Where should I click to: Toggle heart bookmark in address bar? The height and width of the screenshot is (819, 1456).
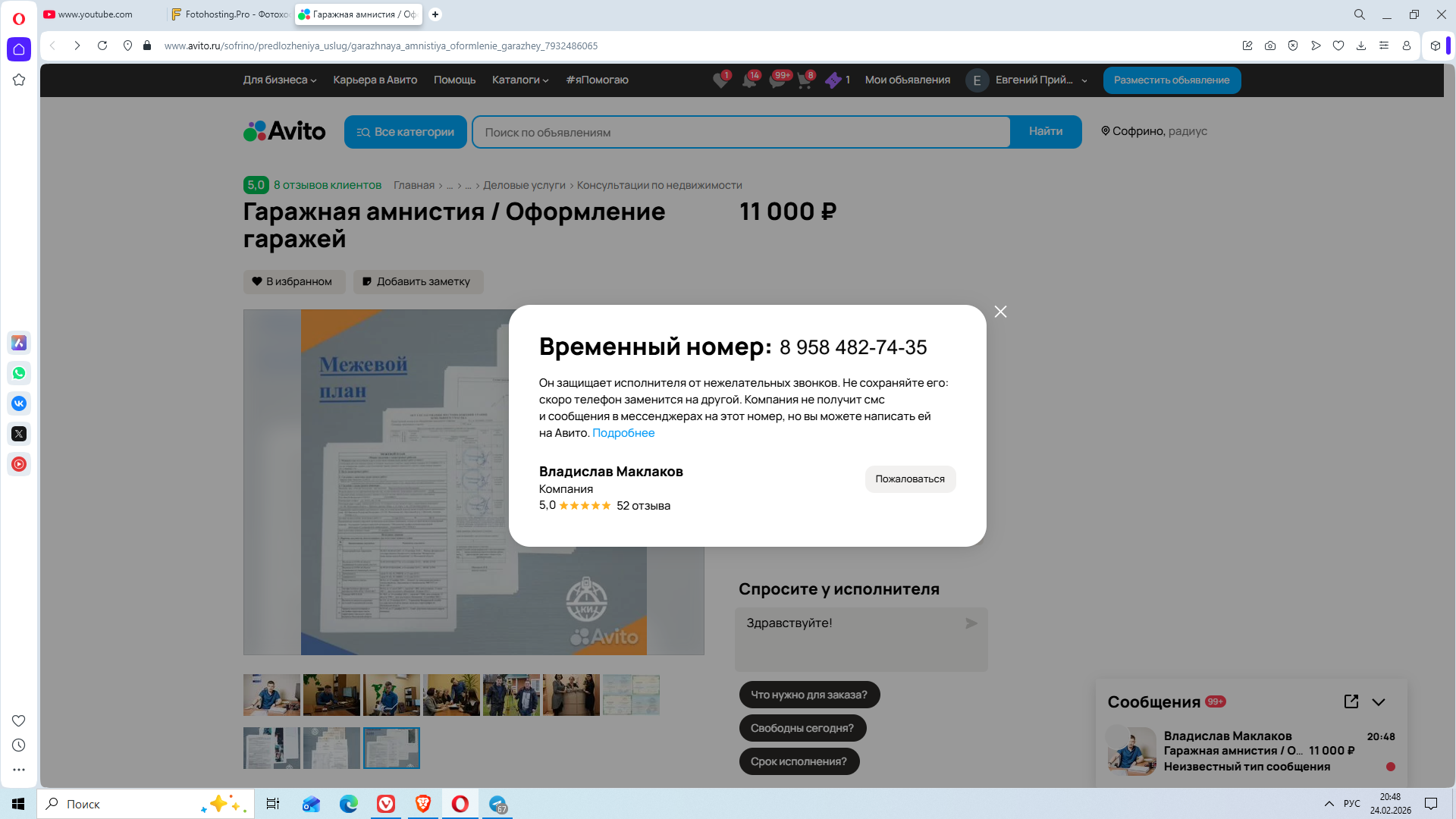click(1338, 45)
